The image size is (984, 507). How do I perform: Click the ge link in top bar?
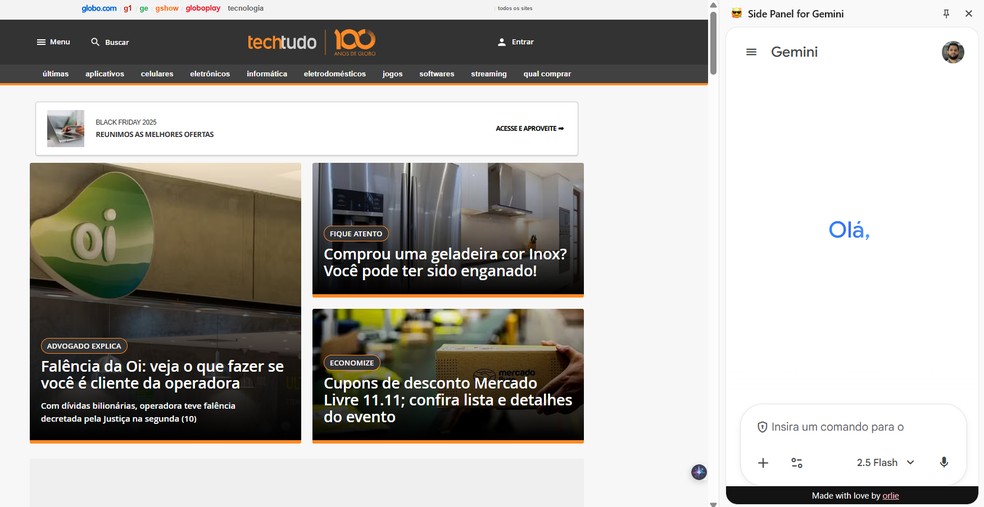(144, 8)
